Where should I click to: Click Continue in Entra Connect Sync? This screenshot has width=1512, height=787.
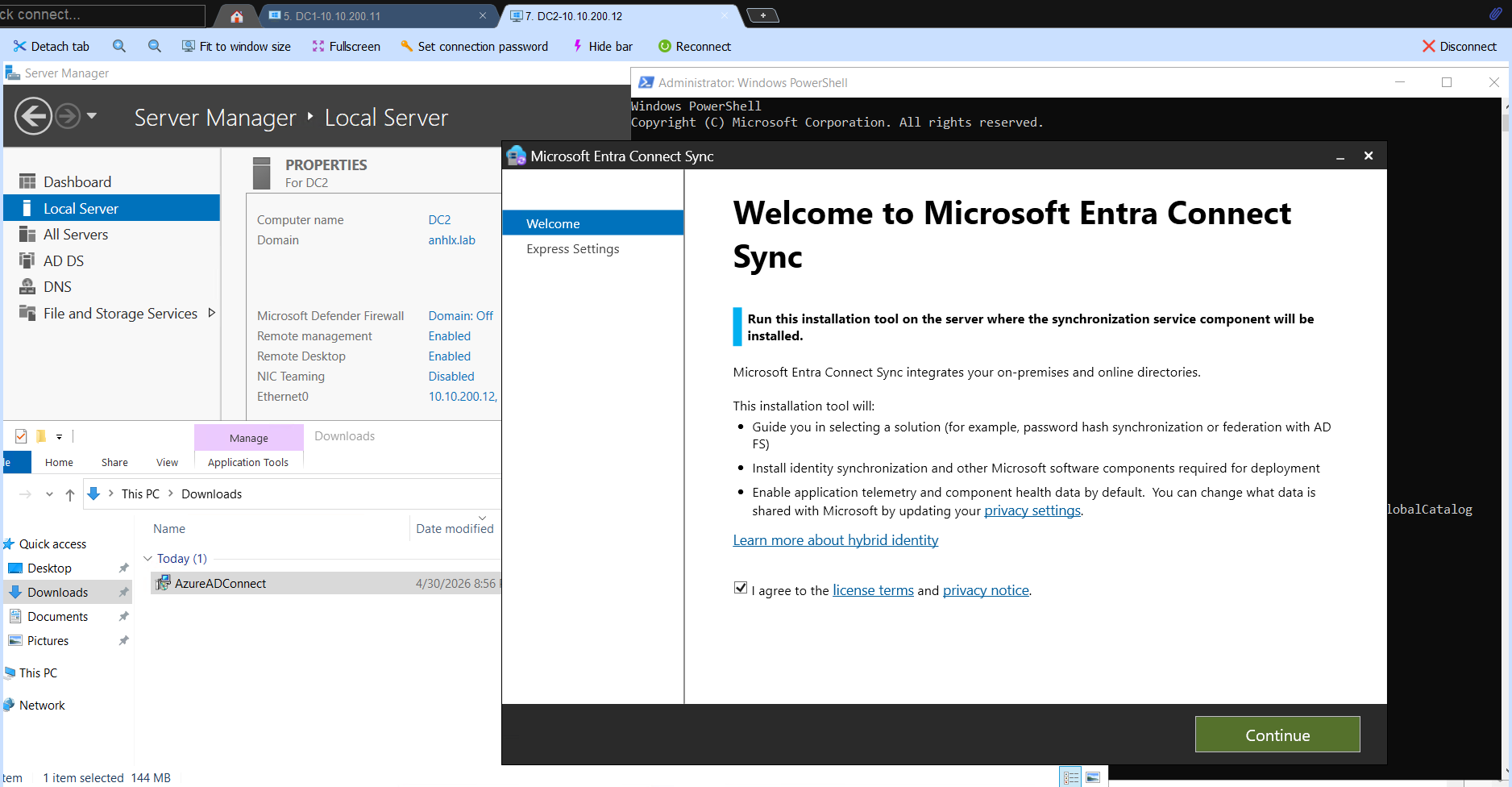coord(1277,735)
